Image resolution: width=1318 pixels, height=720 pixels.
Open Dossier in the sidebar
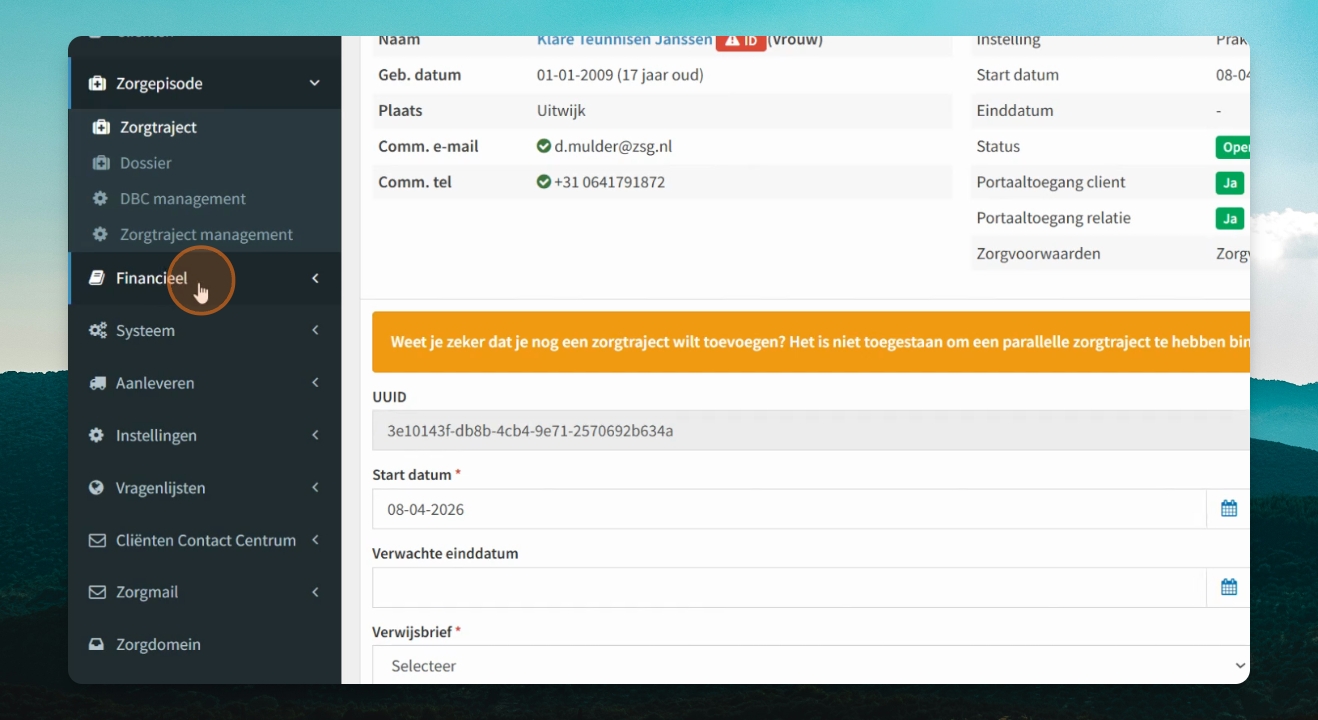(146, 163)
